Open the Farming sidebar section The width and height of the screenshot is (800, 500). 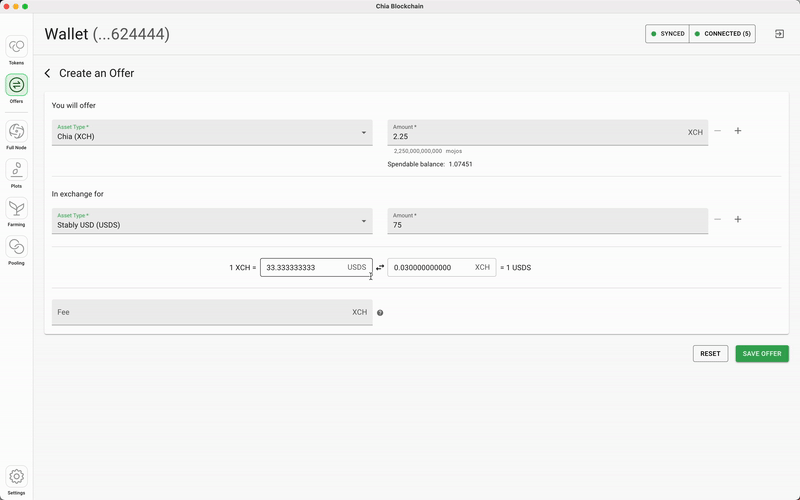tap(16, 212)
